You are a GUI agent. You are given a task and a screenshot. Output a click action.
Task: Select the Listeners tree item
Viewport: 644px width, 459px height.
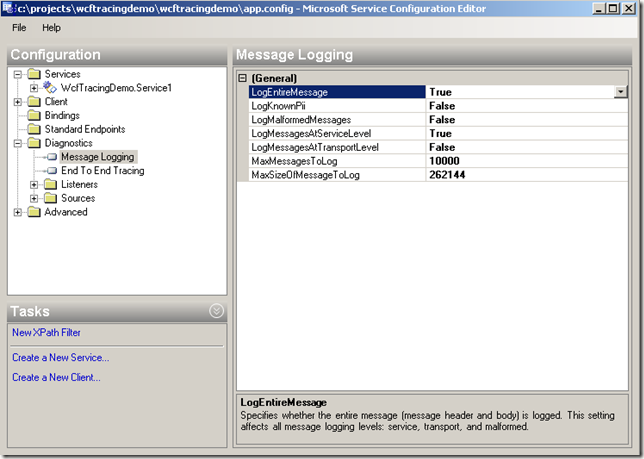[x=79, y=185]
